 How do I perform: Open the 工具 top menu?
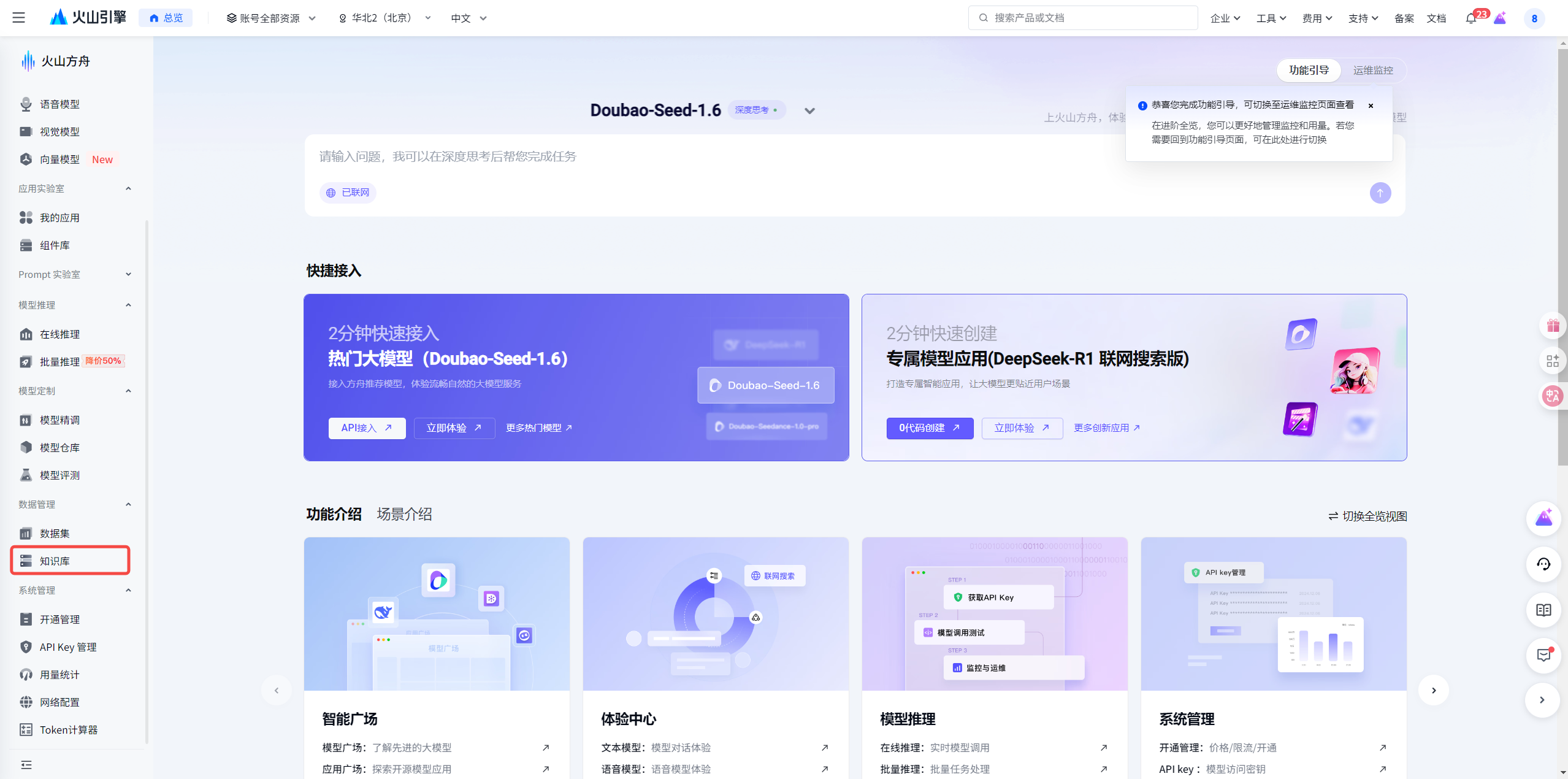click(x=1271, y=18)
